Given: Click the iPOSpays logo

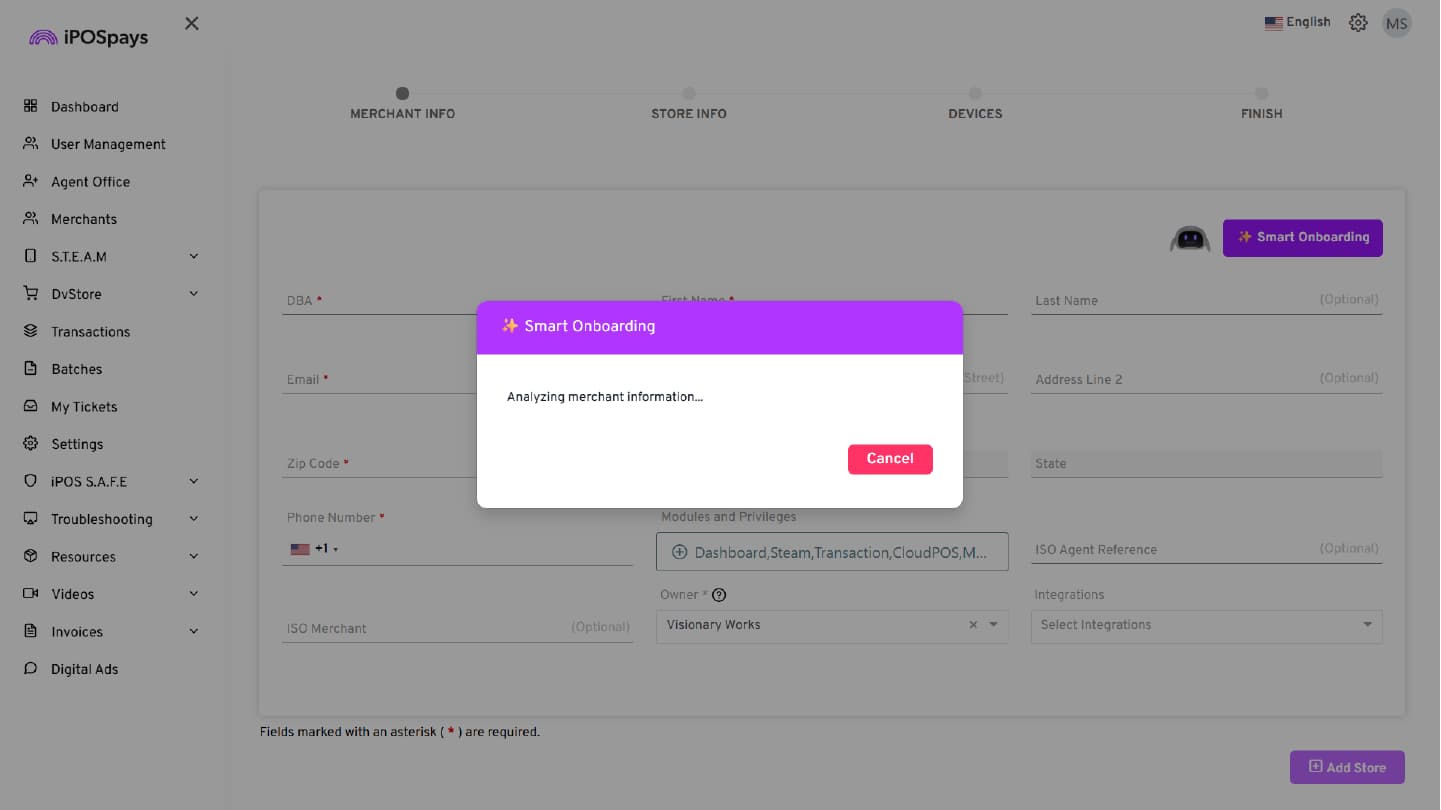Looking at the screenshot, I should tap(88, 38).
